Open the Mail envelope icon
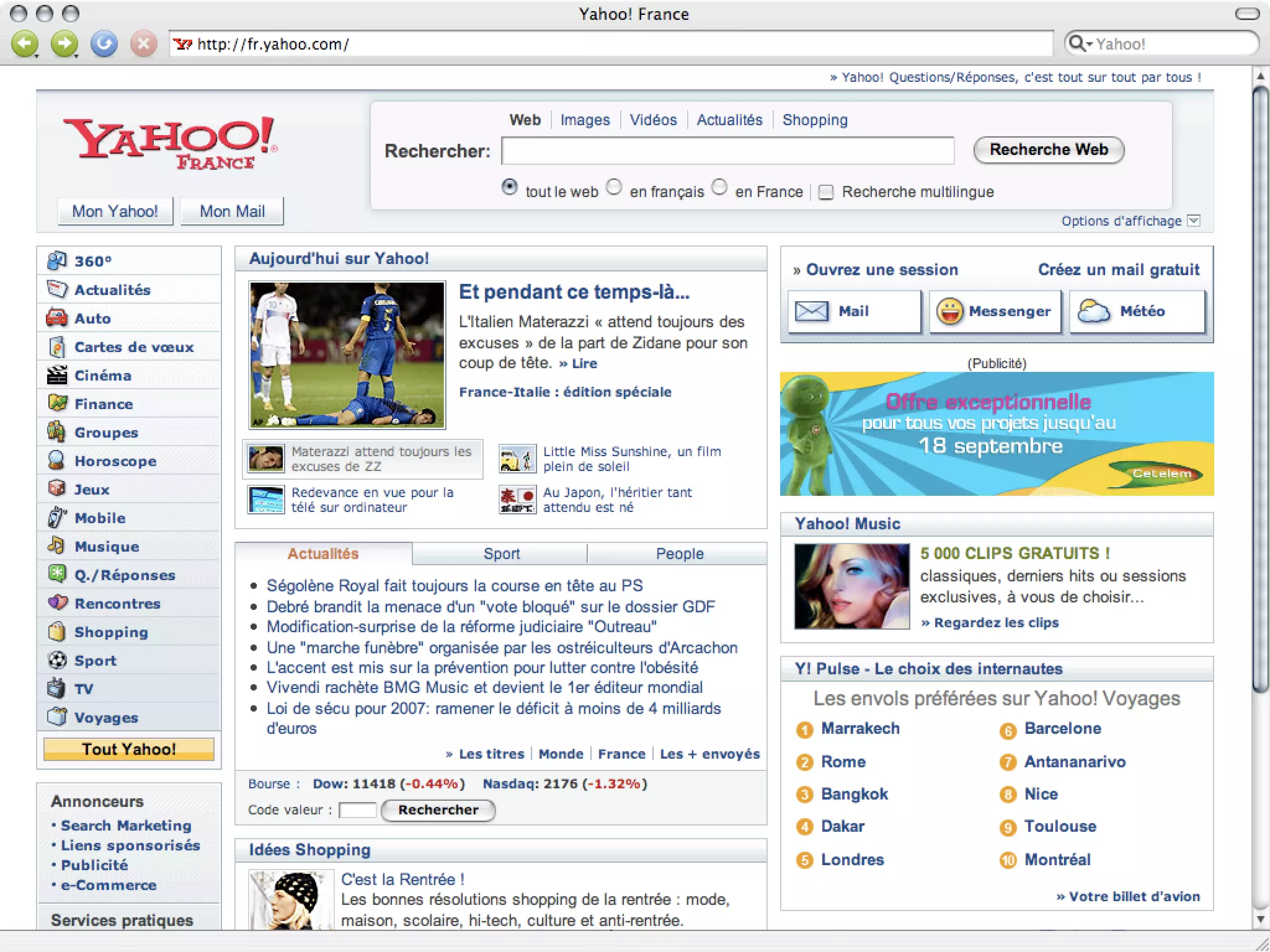 [811, 311]
